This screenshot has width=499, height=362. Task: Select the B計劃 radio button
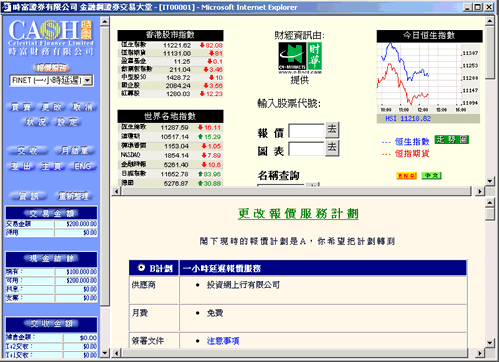click(141, 268)
